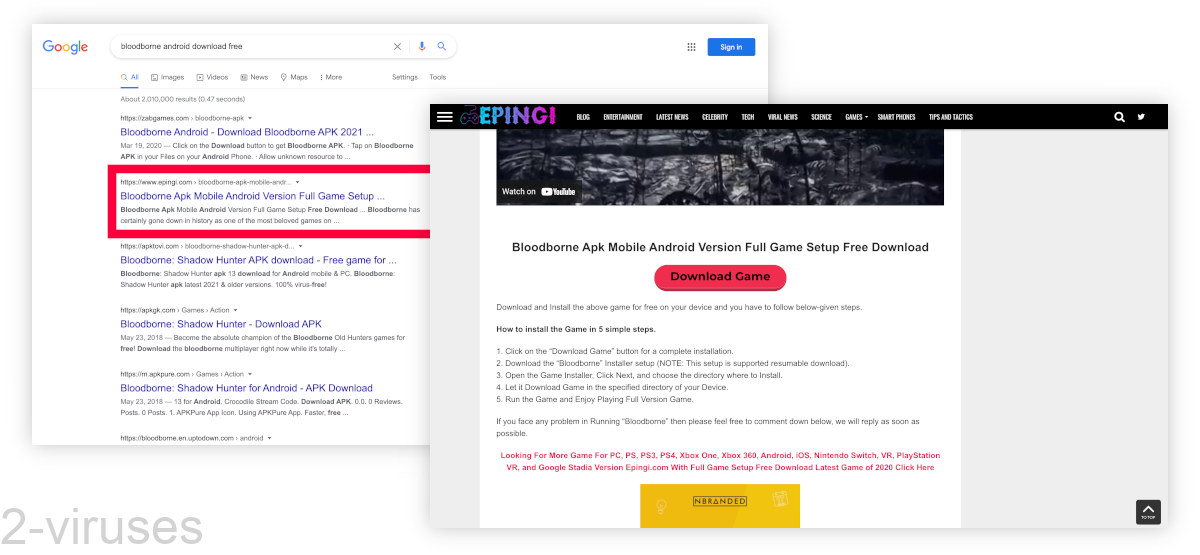This screenshot has height=555, width=1200.
Task: Open the Google apps grid
Action: [691, 47]
